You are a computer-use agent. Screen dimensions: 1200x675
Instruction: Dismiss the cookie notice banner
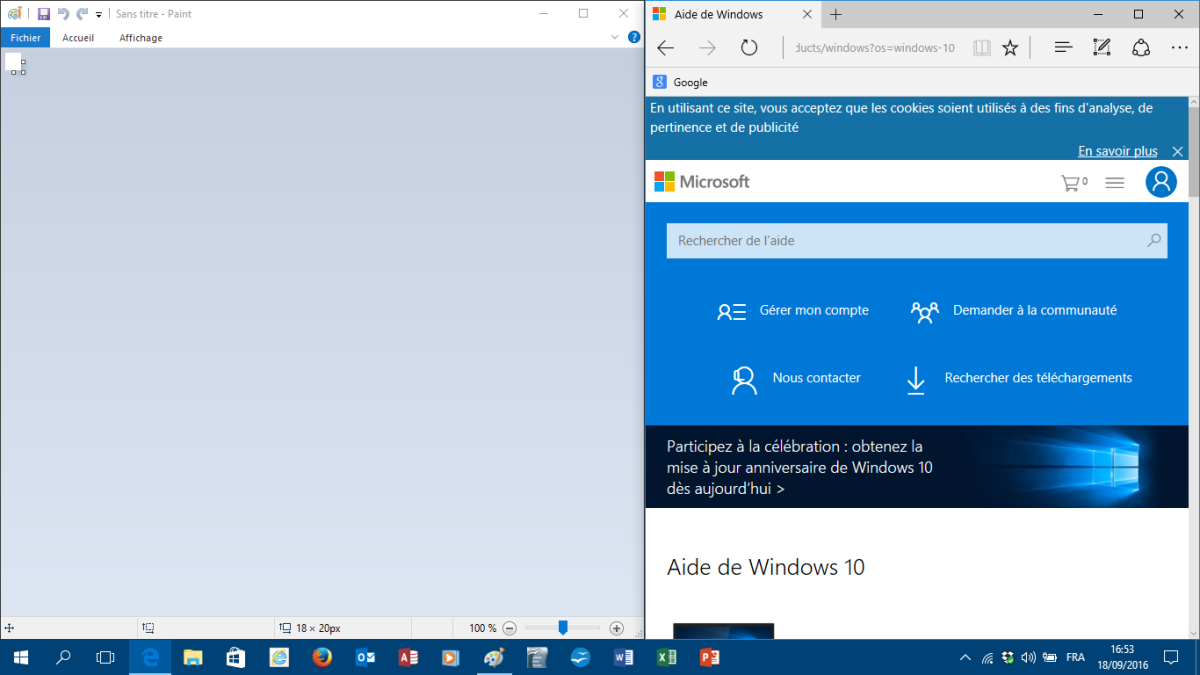[x=1177, y=151]
